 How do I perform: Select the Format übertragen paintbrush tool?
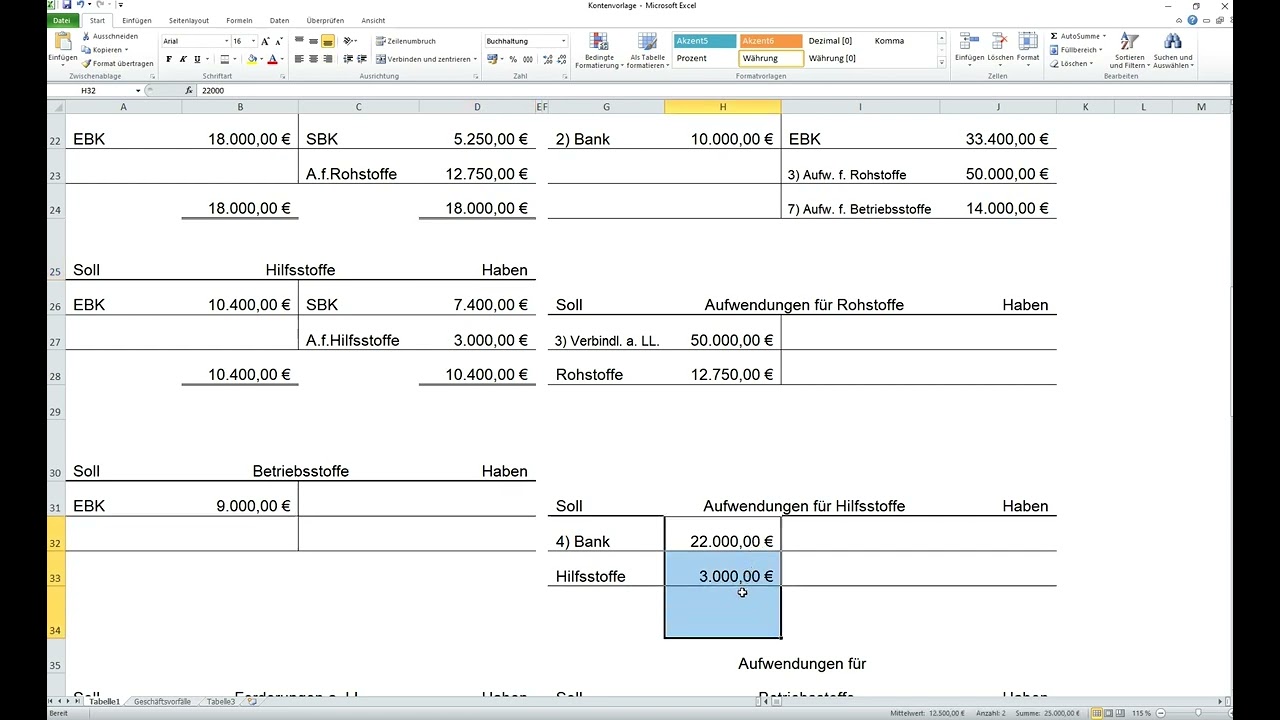click(118, 63)
